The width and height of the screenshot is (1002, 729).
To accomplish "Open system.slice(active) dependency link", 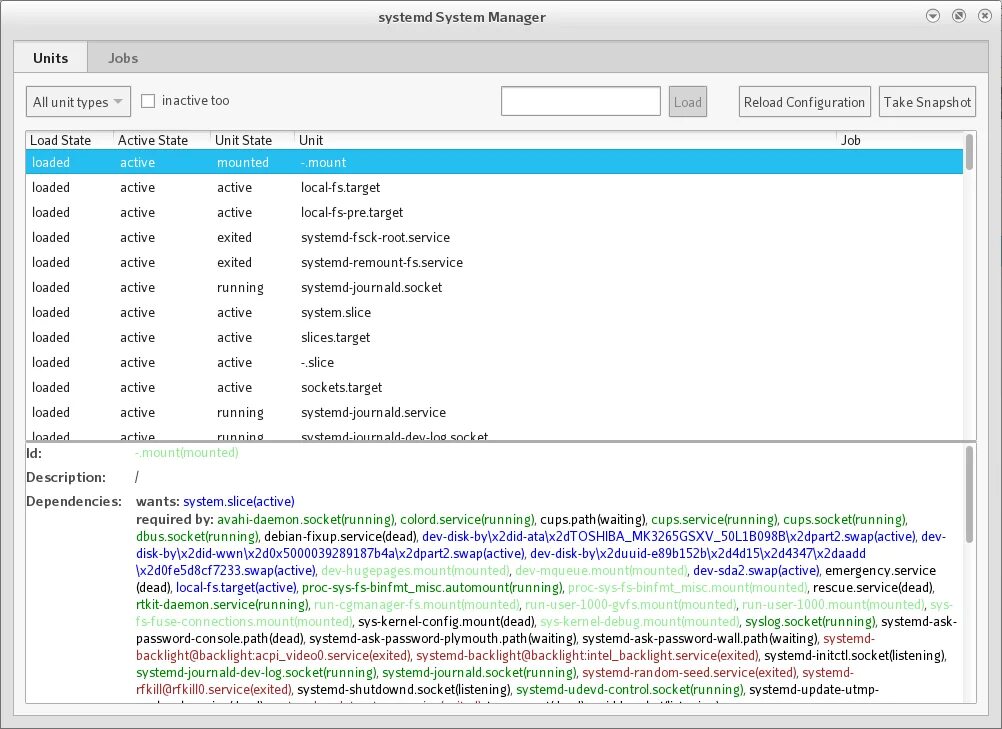I will [x=239, y=502].
